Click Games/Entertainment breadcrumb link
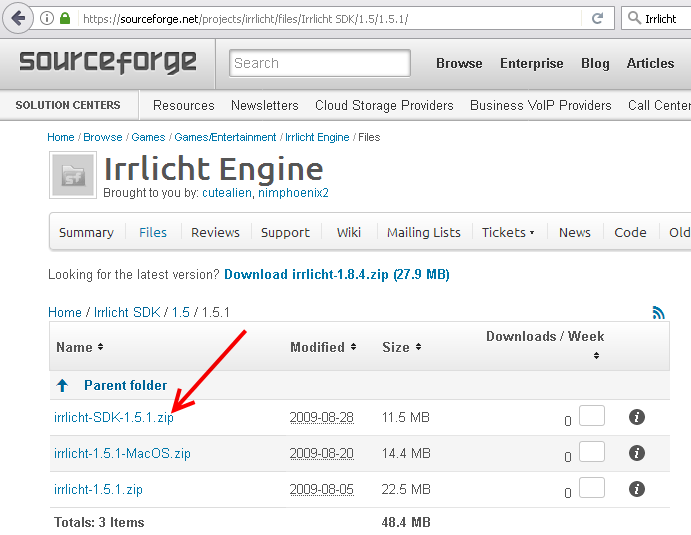This screenshot has width=691, height=535. (x=225, y=137)
